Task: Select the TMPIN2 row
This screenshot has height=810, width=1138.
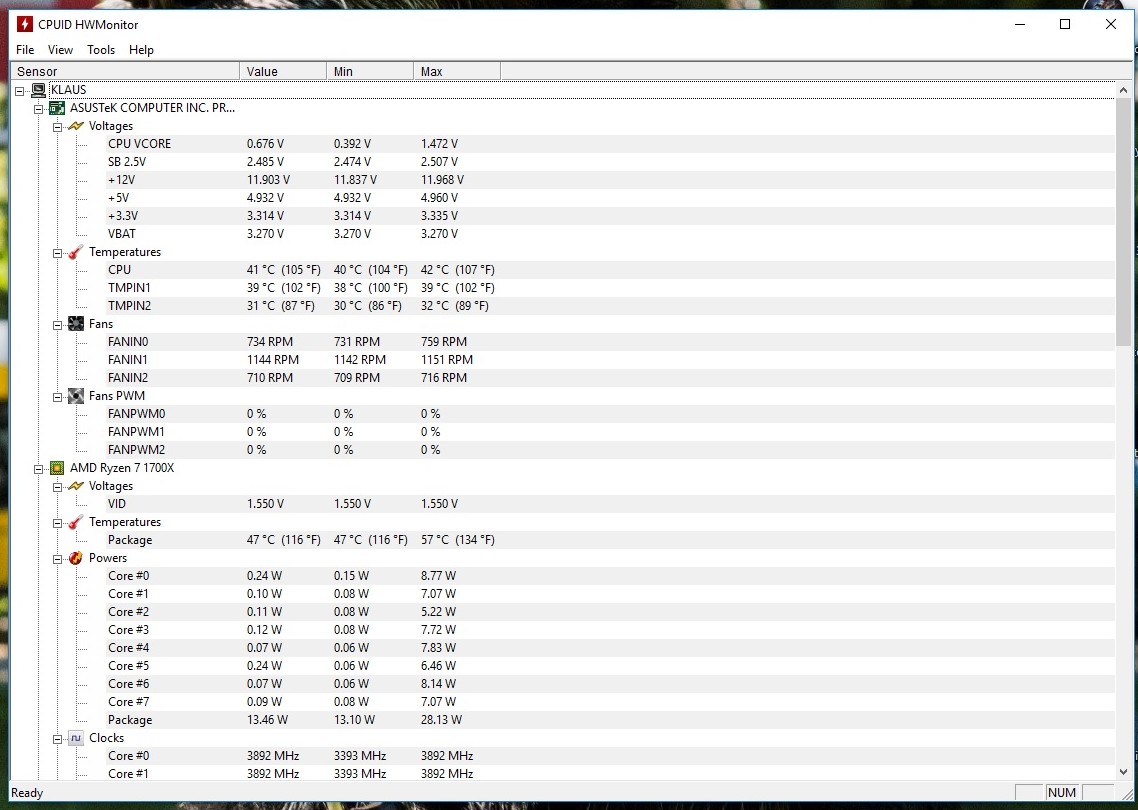Action: 610,306
